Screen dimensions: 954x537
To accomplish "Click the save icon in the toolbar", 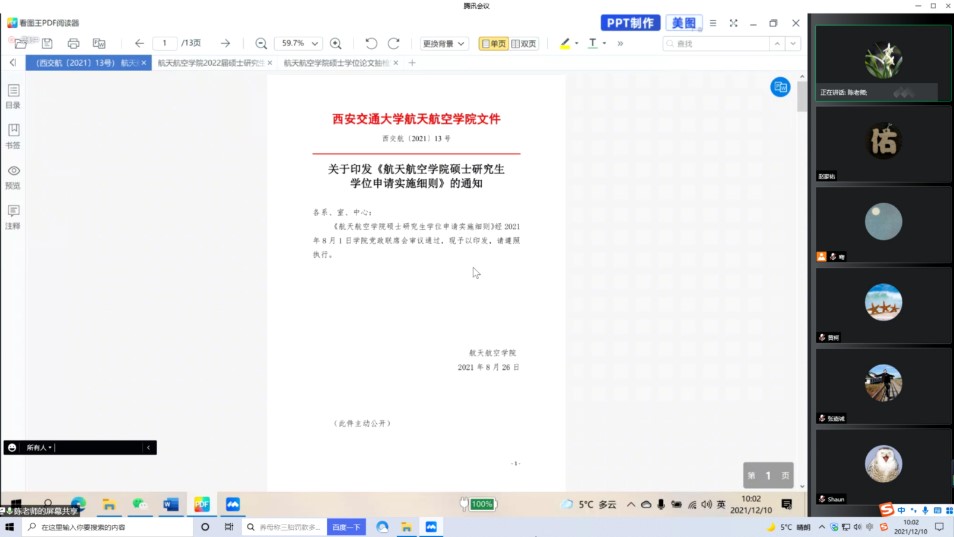I will 47,43.
